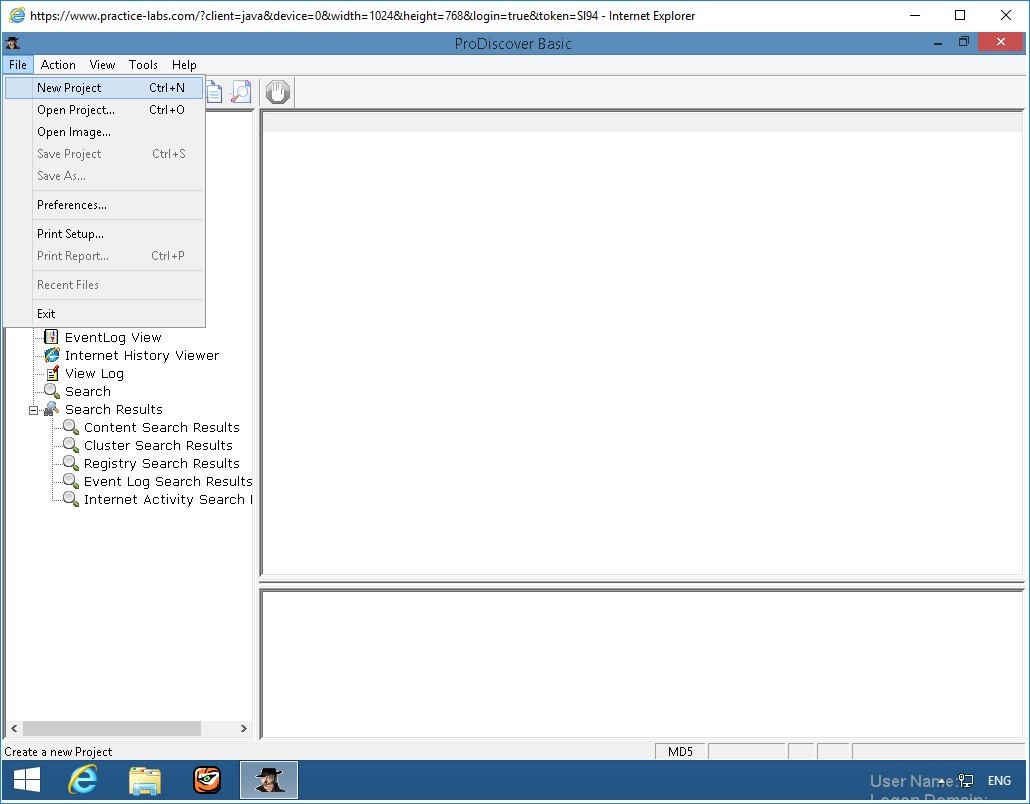Select EventLog View tree item
The height and width of the screenshot is (804, 1030).
pyautogui.click(x=113, y=337)
